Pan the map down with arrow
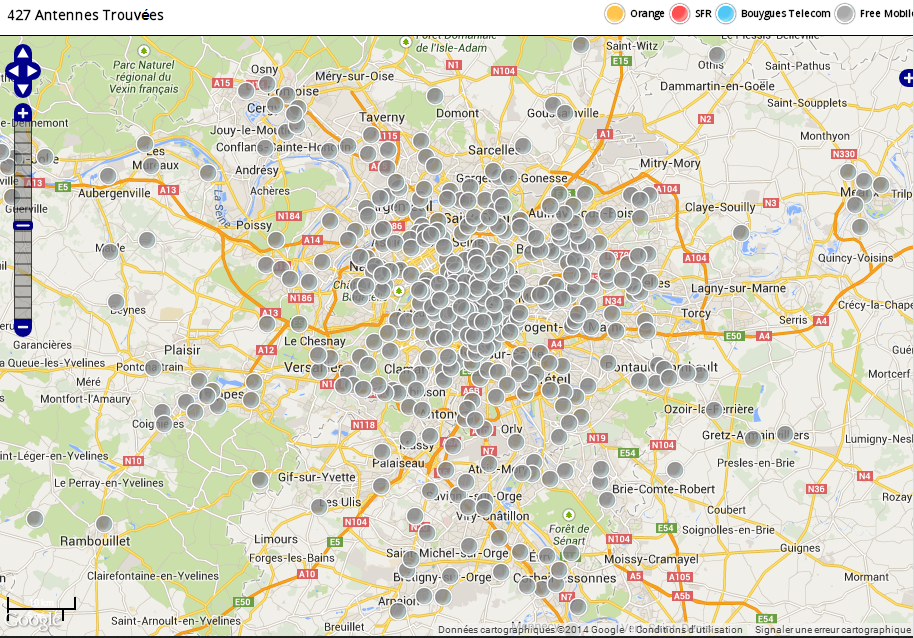This screenshot has width=914, height=638. (22, 89)
